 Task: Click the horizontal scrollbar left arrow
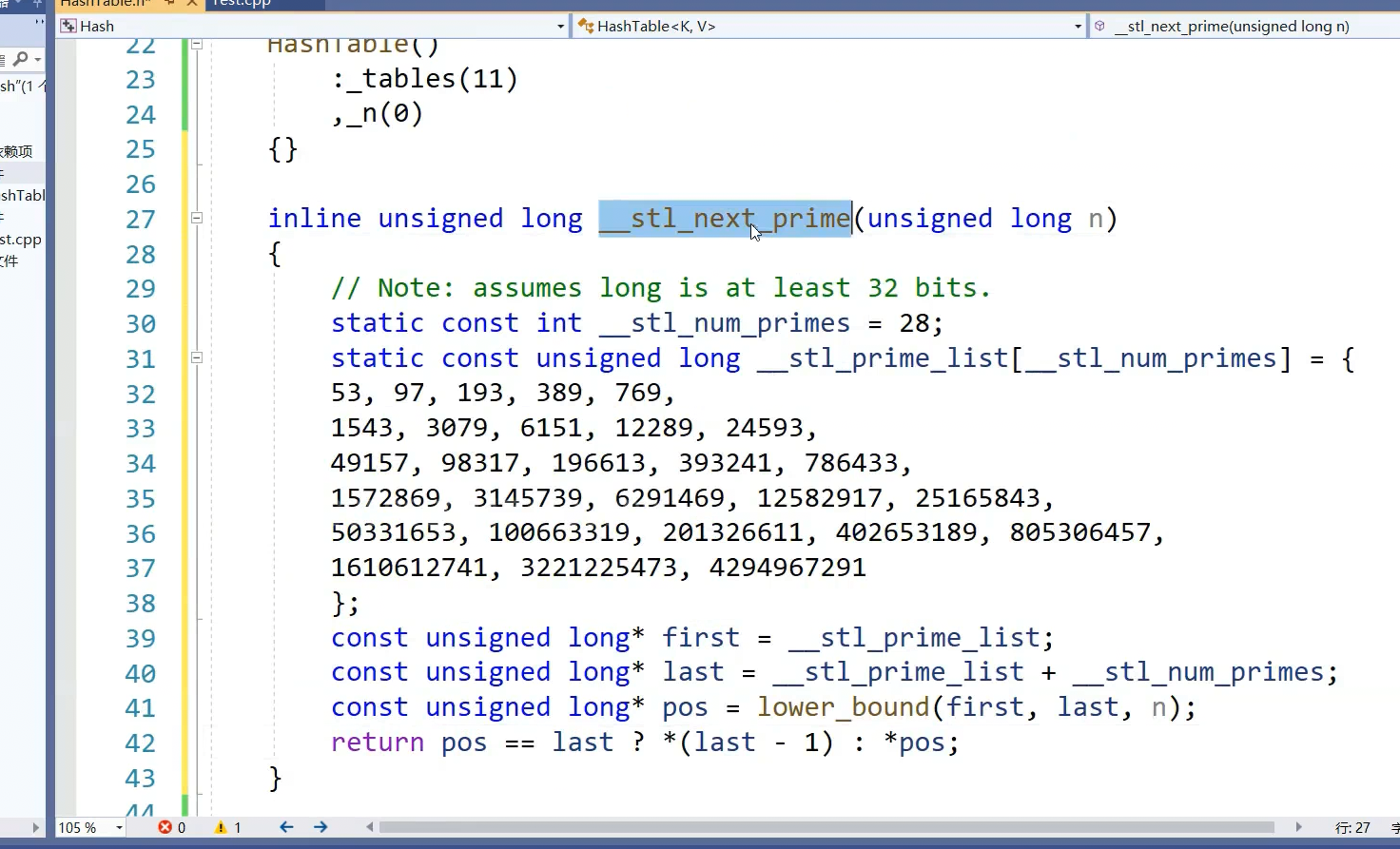[x=369, y=827]
